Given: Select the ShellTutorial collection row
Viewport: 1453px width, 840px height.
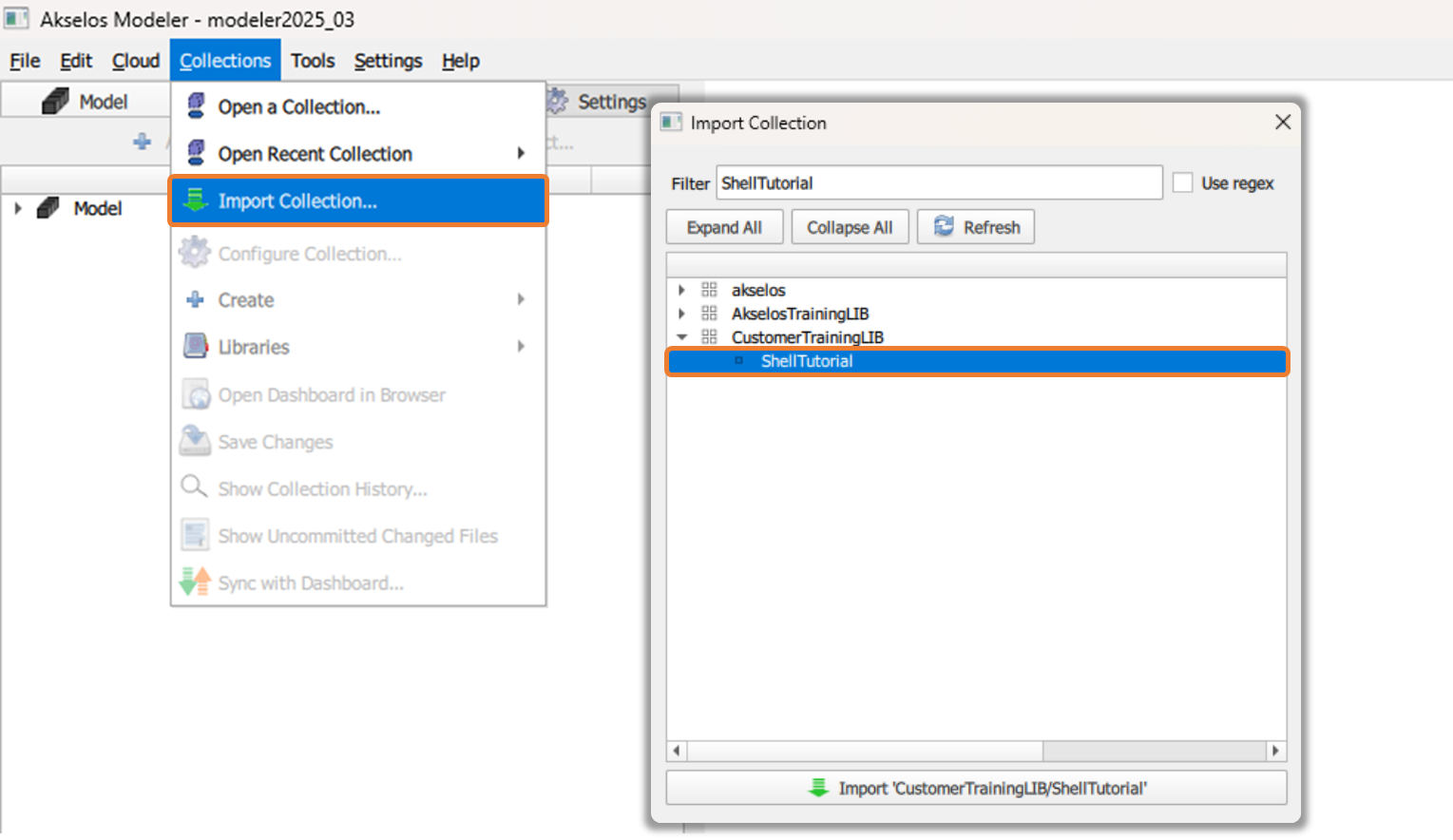Looking at the screenshot, I should coord(977,361).
